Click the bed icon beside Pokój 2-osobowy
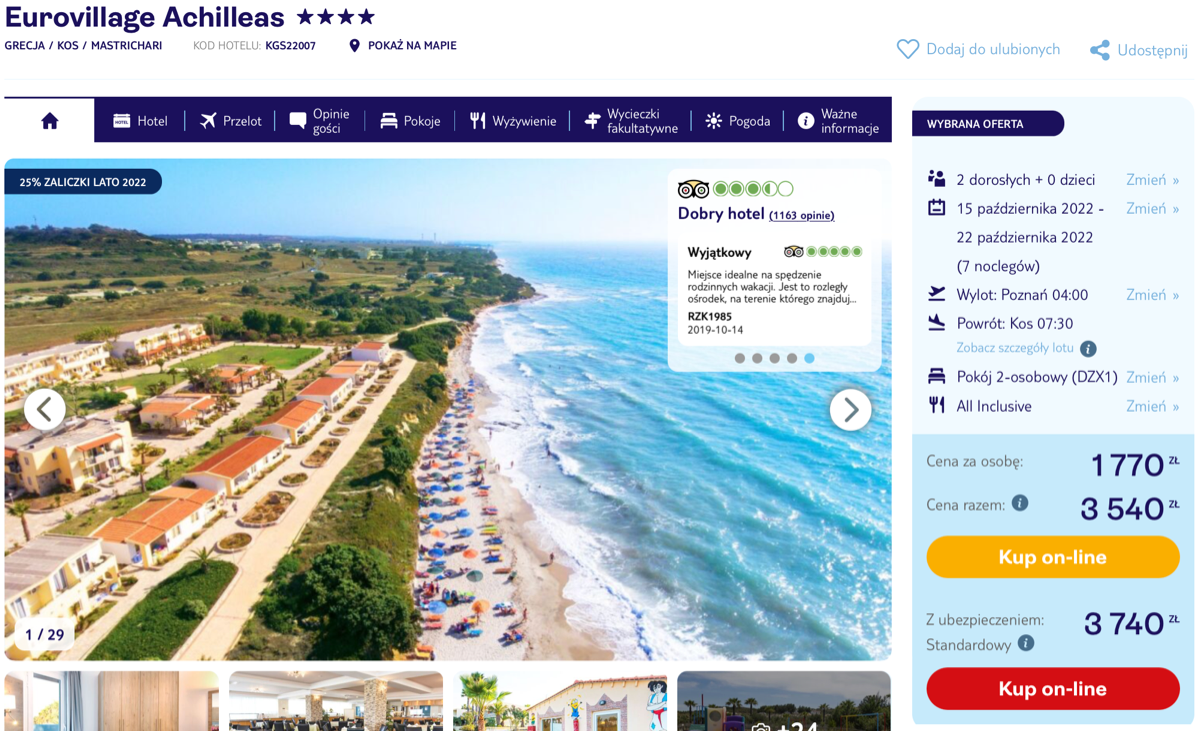This screenshot has width=1200, height=731. pos(936,377)
